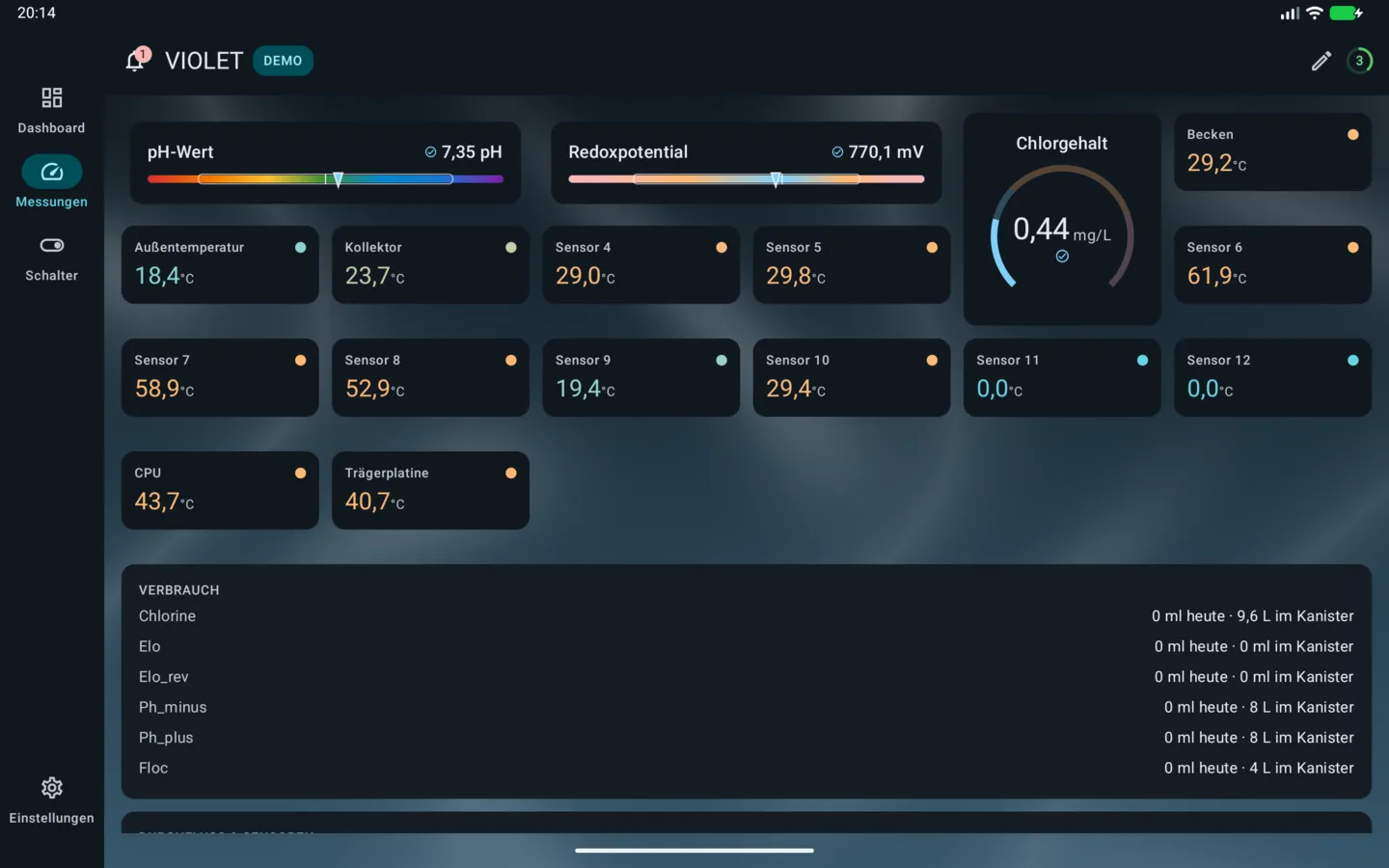Open Einstellungen gear icon
The width and height of the screenshot is (1389, 868).
pos(52,788)
